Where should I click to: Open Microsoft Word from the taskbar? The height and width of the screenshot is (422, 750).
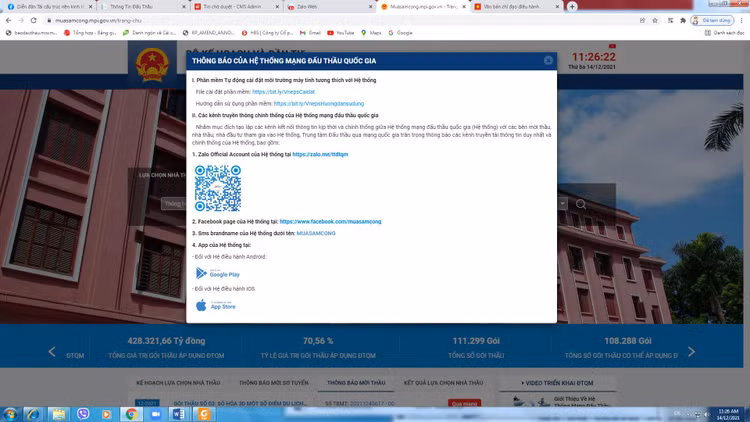tap(179, 414)
